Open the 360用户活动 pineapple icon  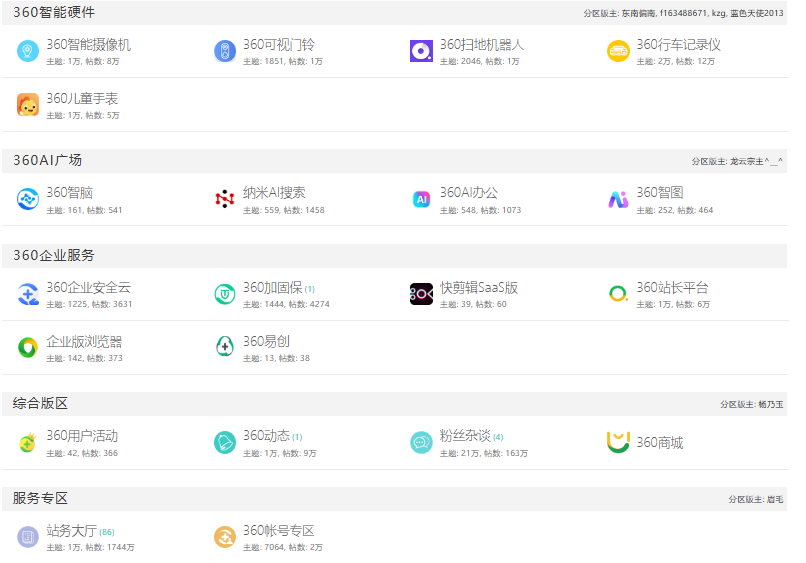pyautogui.click(x=28, y=443)
